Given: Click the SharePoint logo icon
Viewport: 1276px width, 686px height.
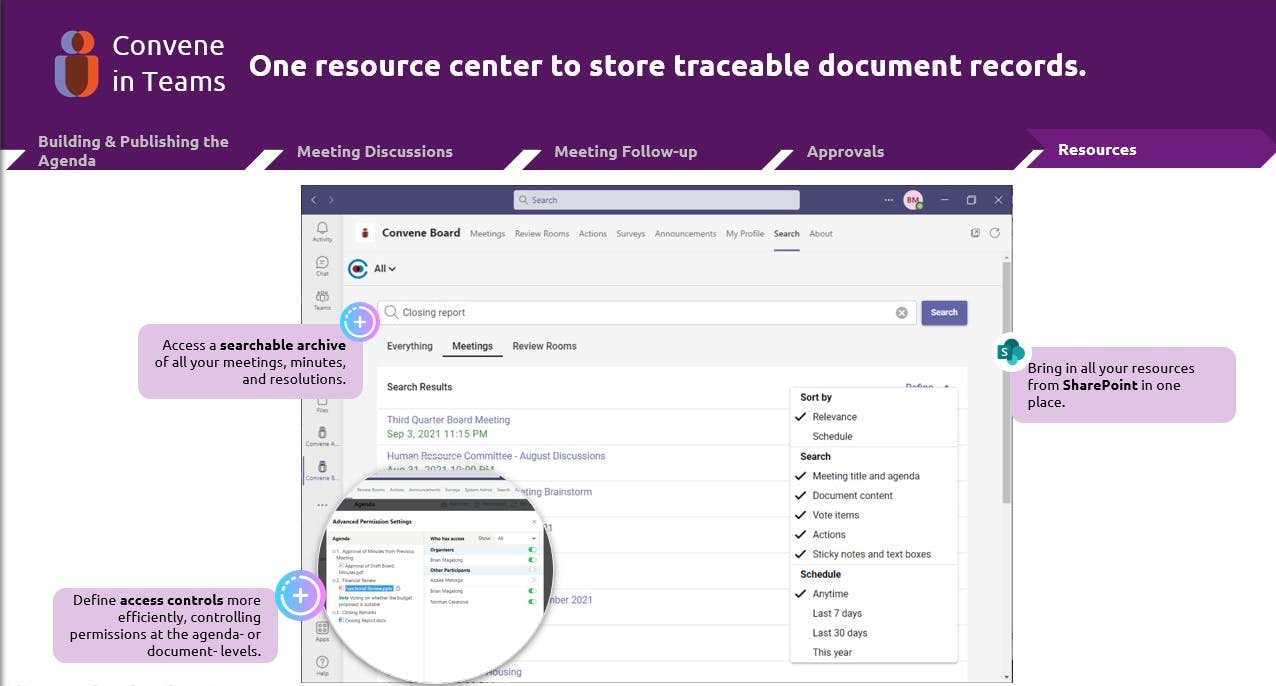Looking at the screenshot, I should pyautogui.click(x=1012, y=352).
